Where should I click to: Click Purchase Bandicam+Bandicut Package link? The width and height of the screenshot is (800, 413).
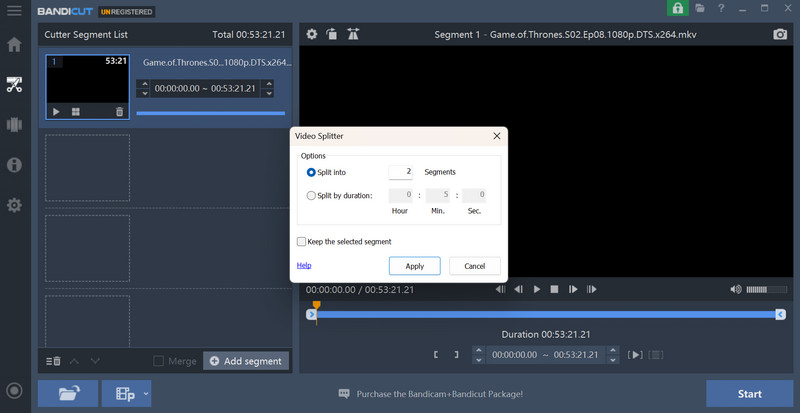pos(439,394)
